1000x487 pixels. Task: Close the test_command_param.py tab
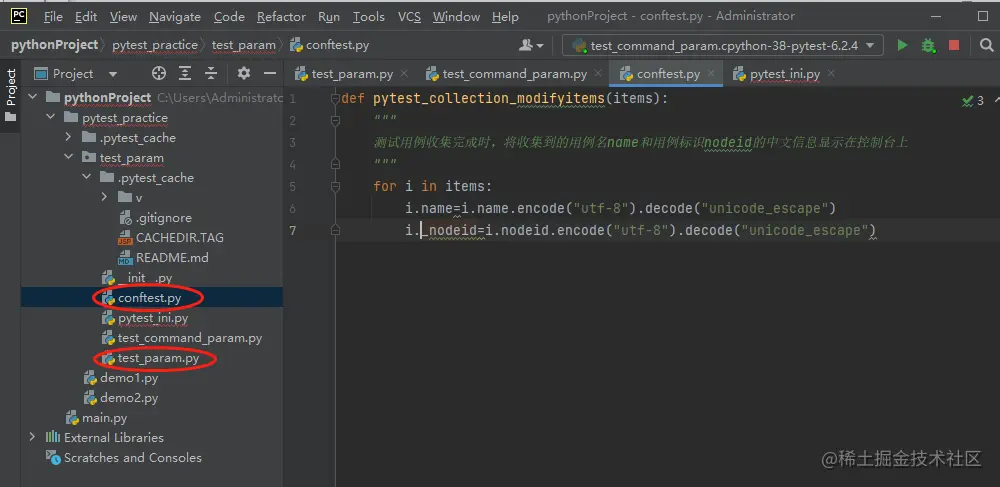click(598, 74)
